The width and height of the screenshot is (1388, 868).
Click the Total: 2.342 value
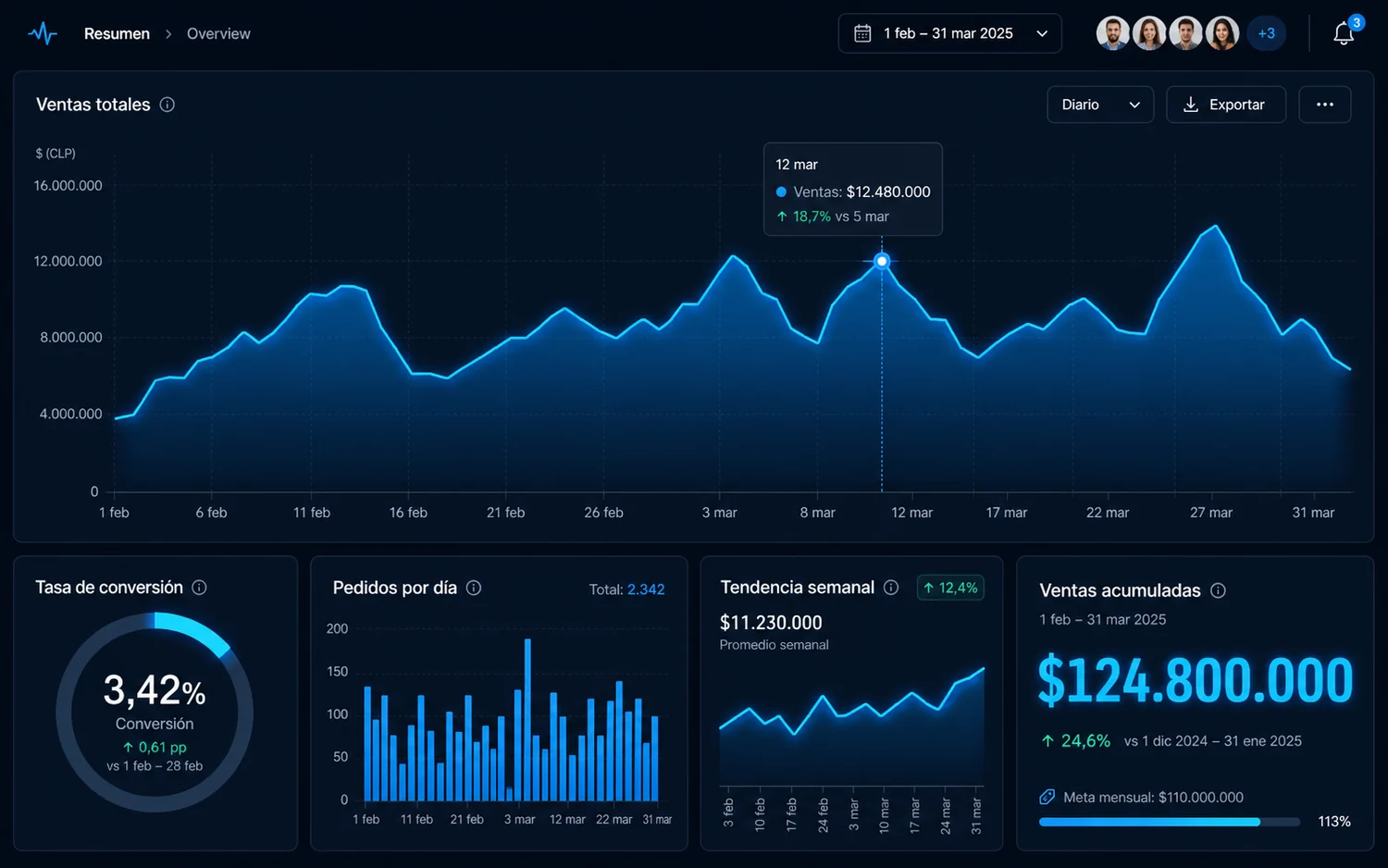[626, 589]
